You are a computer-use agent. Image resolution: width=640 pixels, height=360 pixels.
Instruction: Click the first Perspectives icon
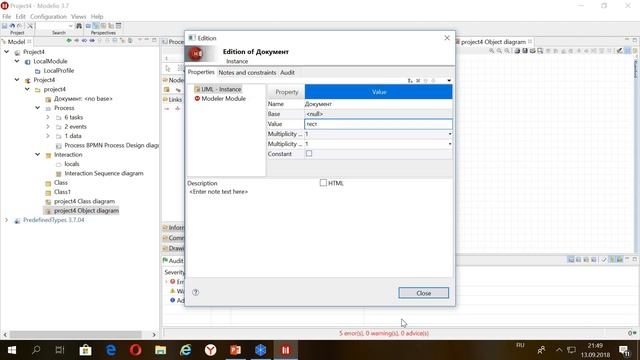pyautogui.click(x=88, y=26)
